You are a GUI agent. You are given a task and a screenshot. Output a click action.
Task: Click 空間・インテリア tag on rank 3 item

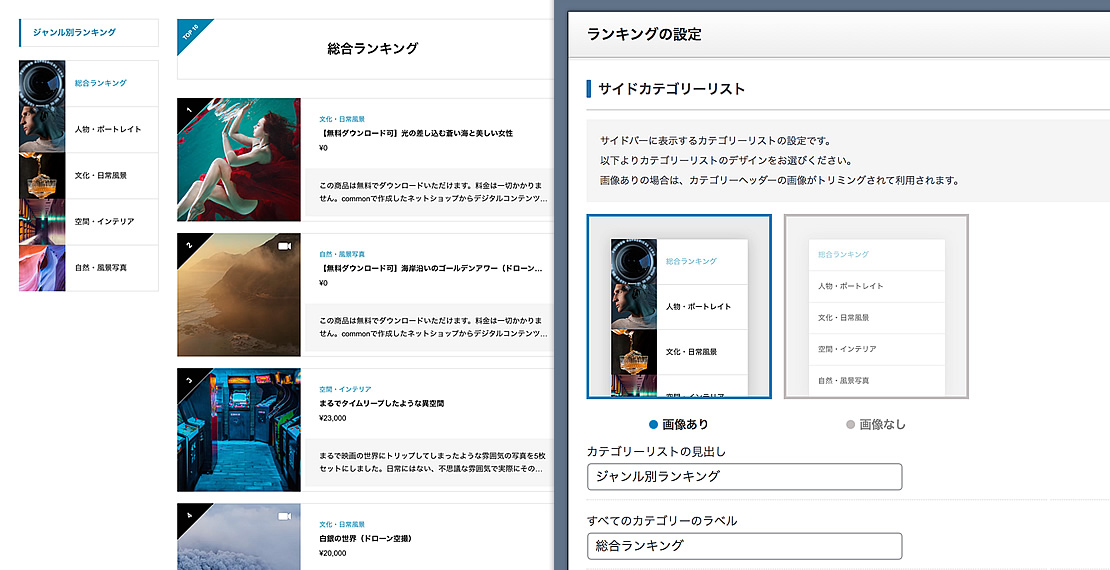pyautogui.click(x=345, y=389)
